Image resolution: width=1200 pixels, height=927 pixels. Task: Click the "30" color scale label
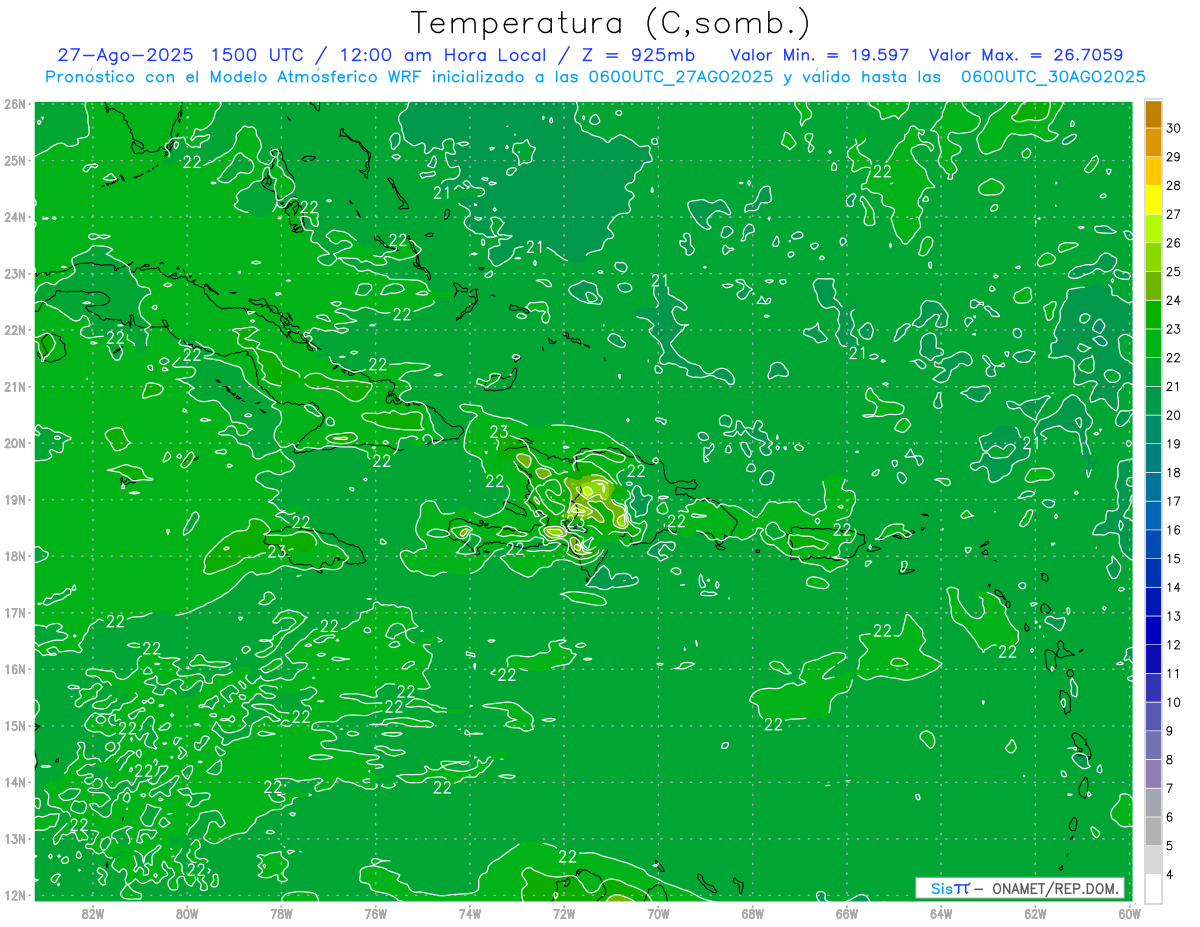pos(1174,127)
